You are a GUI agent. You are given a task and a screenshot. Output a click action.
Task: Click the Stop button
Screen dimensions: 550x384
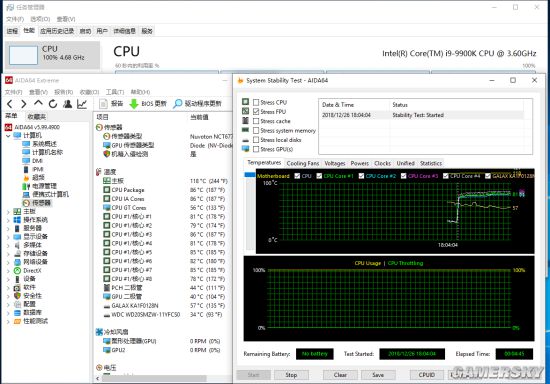pyautogui.click(x=291, y=375)
